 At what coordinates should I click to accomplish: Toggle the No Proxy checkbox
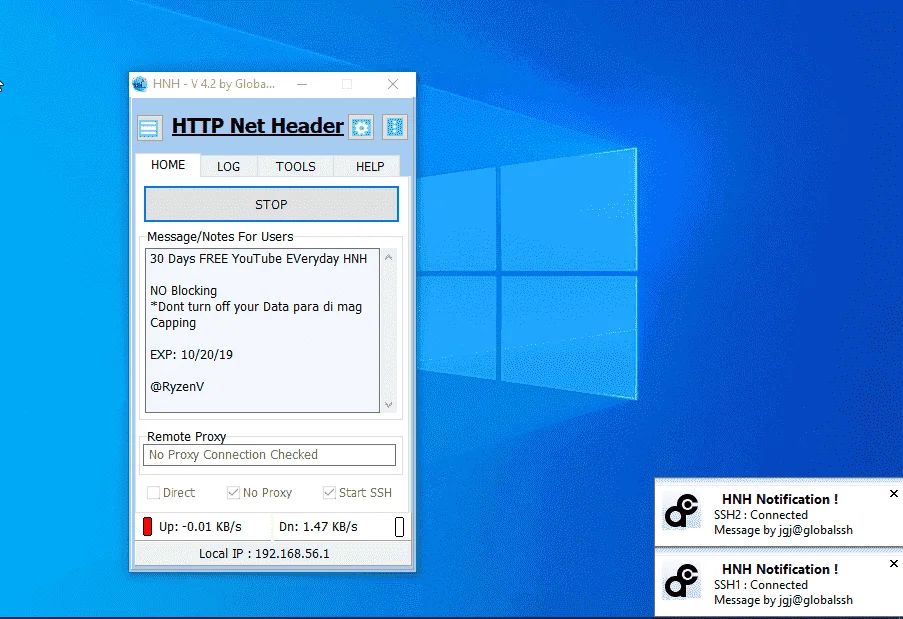(233, 492)
